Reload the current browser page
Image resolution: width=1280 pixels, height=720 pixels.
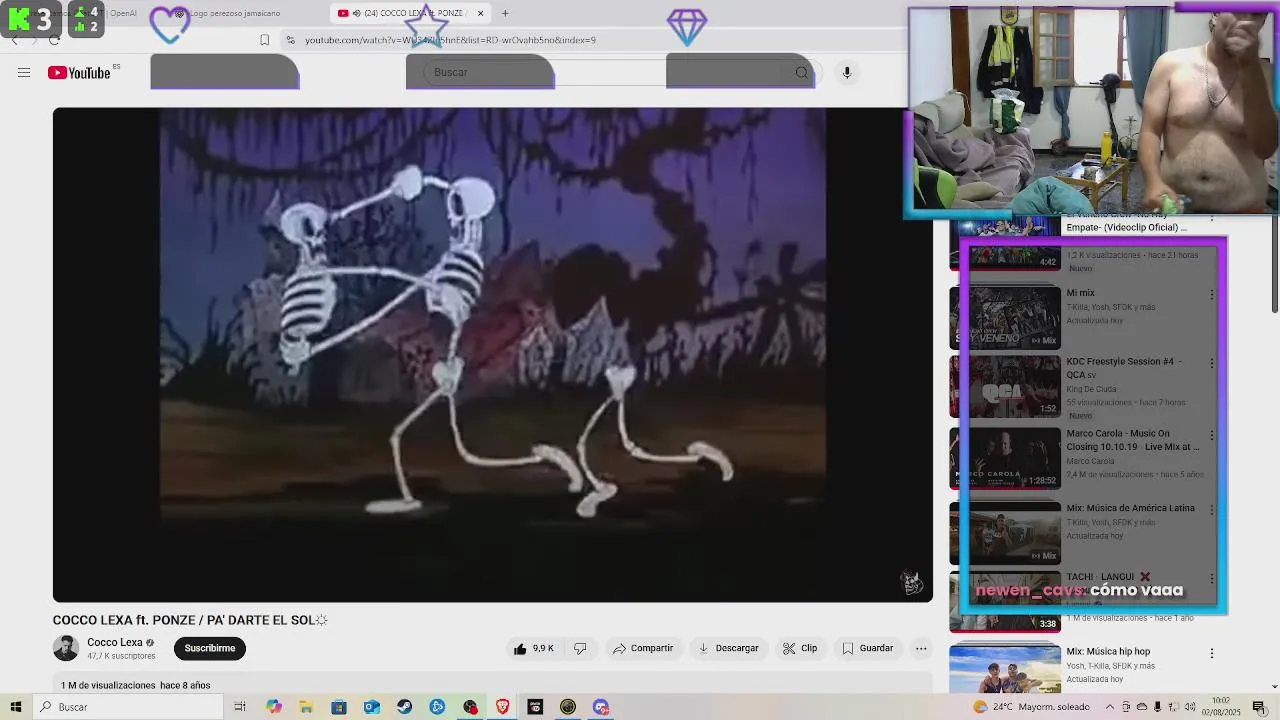pos(54,40)
